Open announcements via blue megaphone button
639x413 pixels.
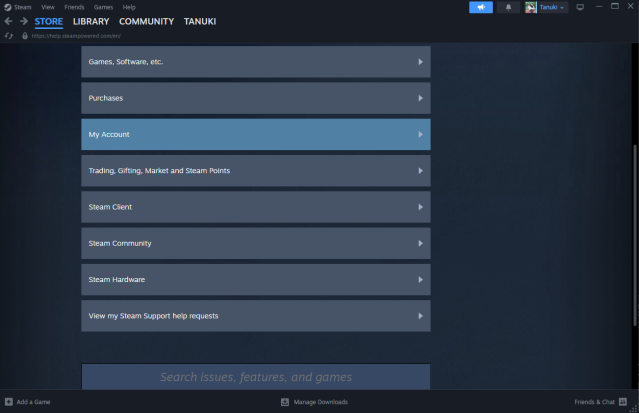pyautogui.click(x=481, y=7)
